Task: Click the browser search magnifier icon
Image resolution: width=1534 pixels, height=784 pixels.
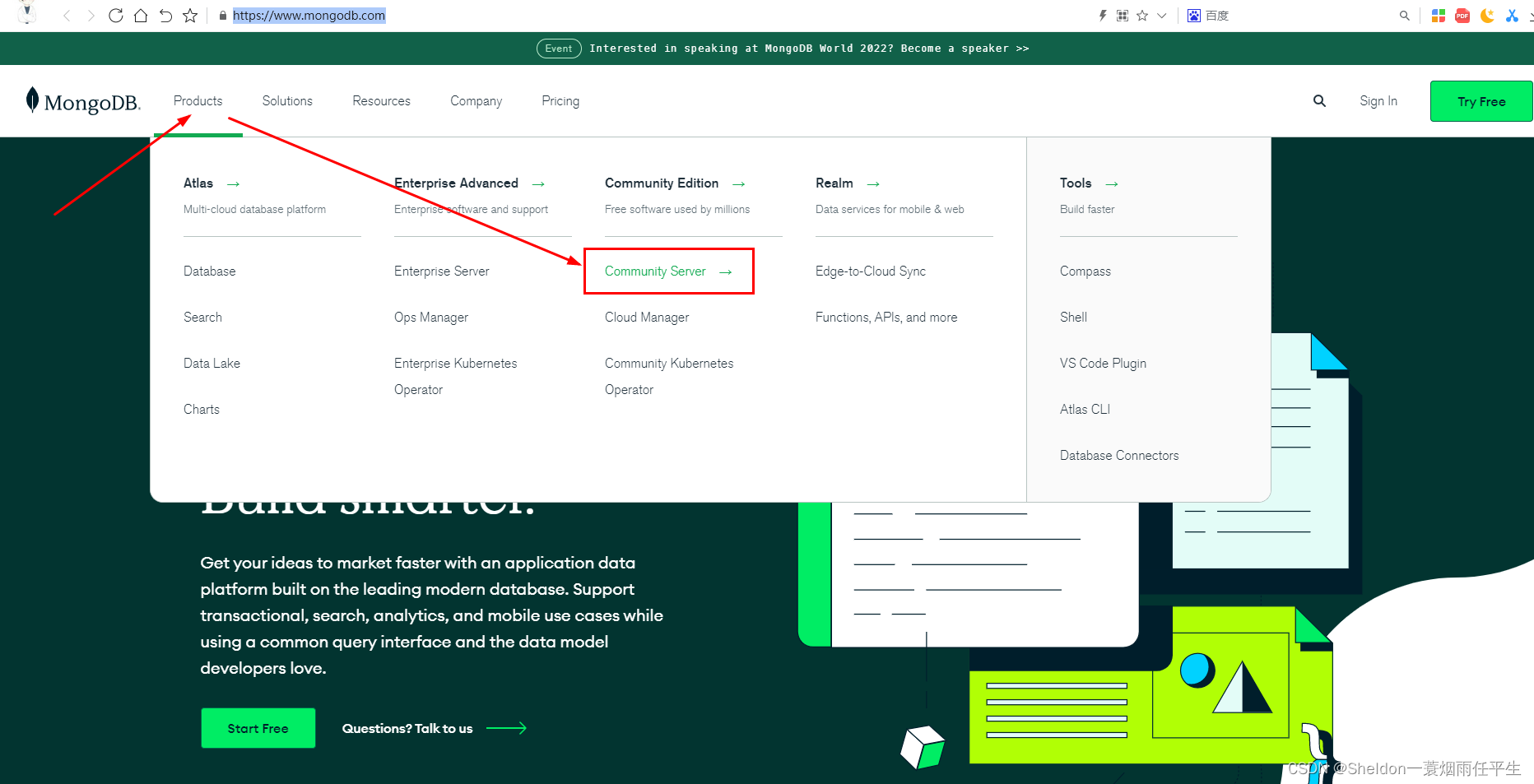Action: [x=1405, y=16]
